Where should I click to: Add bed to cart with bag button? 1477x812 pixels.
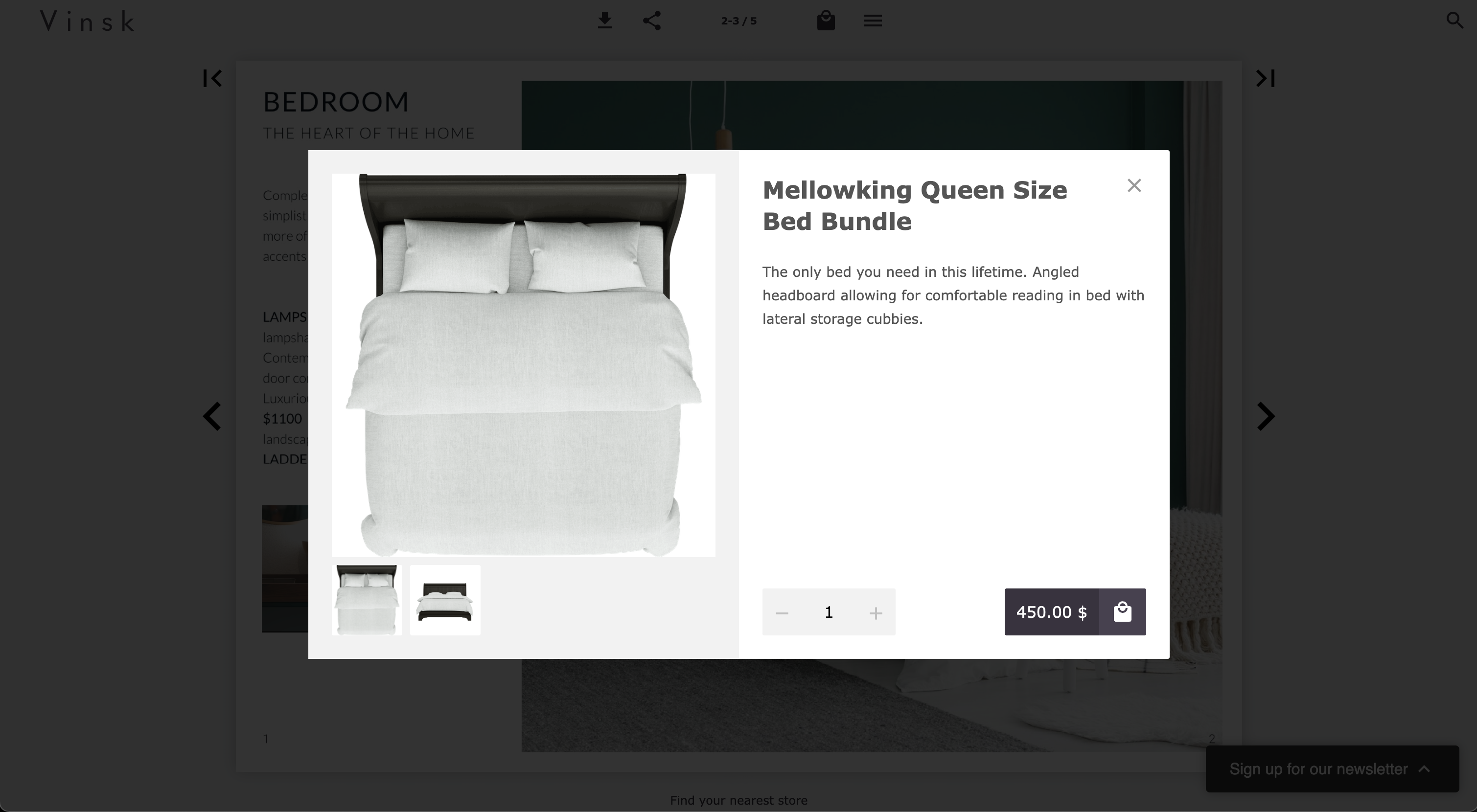point(1122,612)
